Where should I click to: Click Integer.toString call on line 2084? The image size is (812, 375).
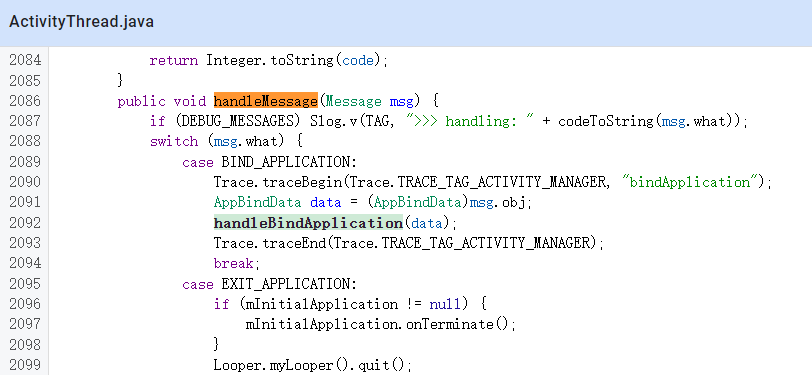click(271, 61)
